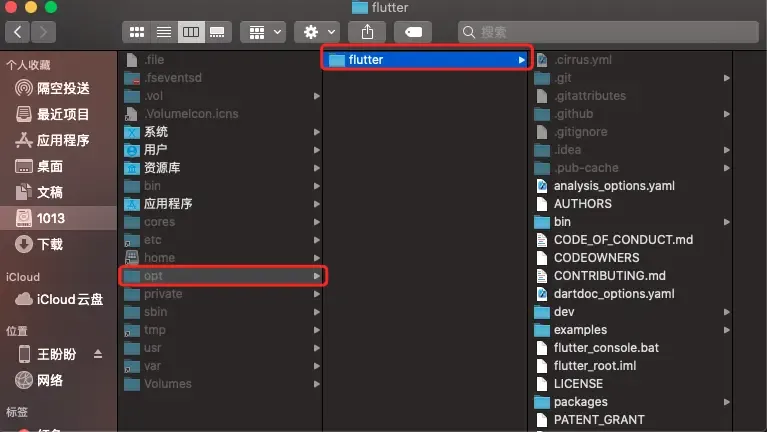
Task: Select CODE_OF_CONDUCT.md file
Action: (631, 240)
